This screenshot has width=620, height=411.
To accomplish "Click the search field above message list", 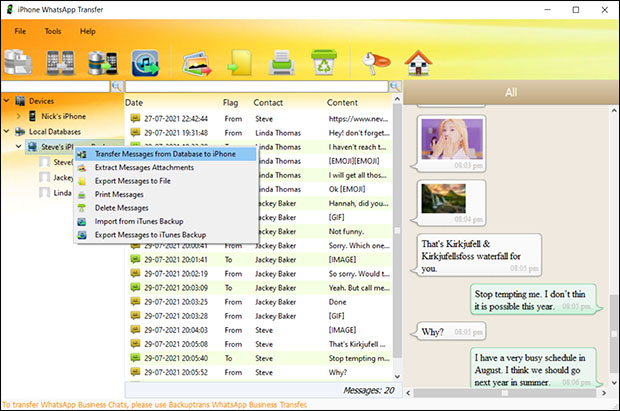I will point(255,87).
